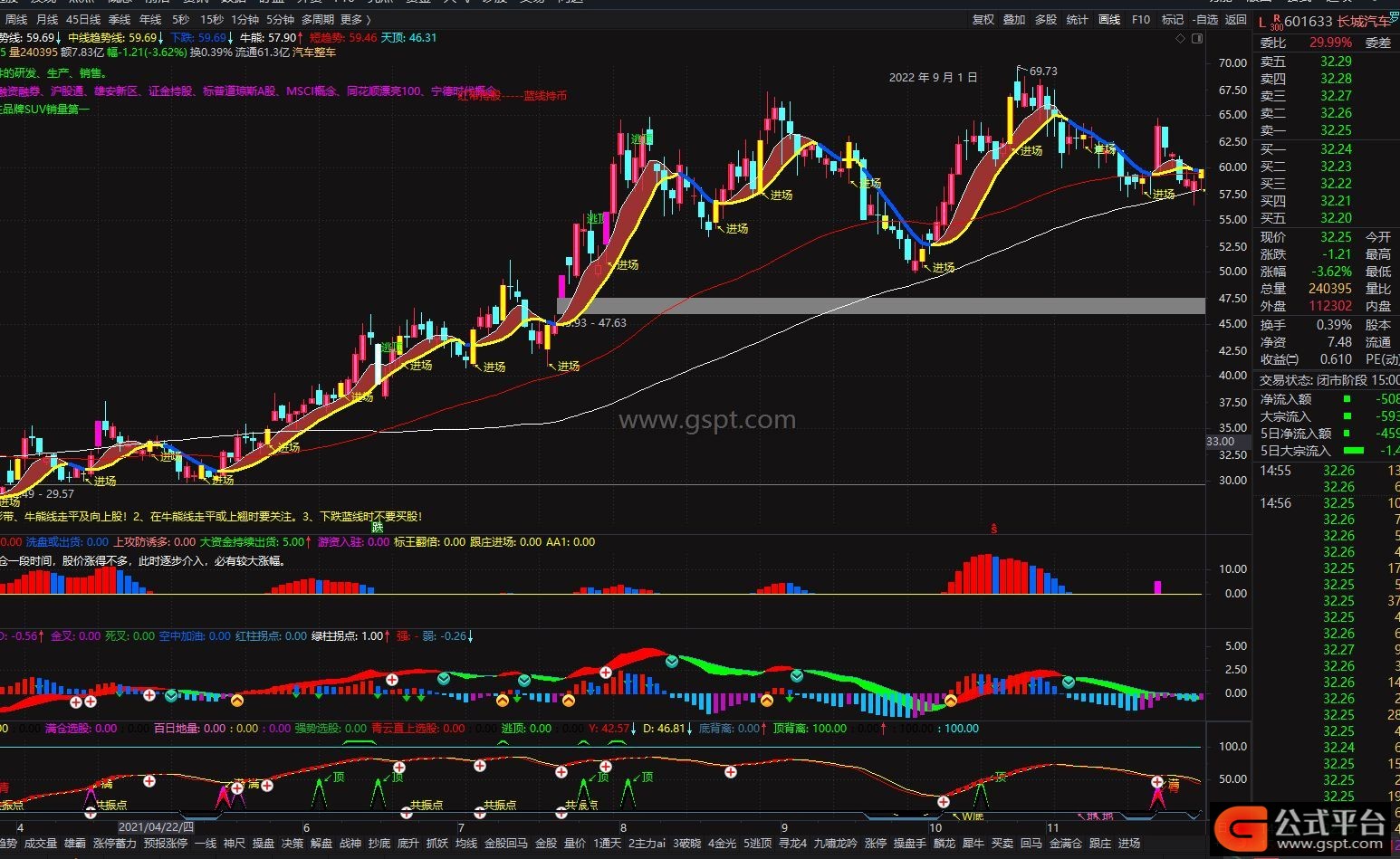
Task: Select the 45日线 period
Action: coord(82,19)
